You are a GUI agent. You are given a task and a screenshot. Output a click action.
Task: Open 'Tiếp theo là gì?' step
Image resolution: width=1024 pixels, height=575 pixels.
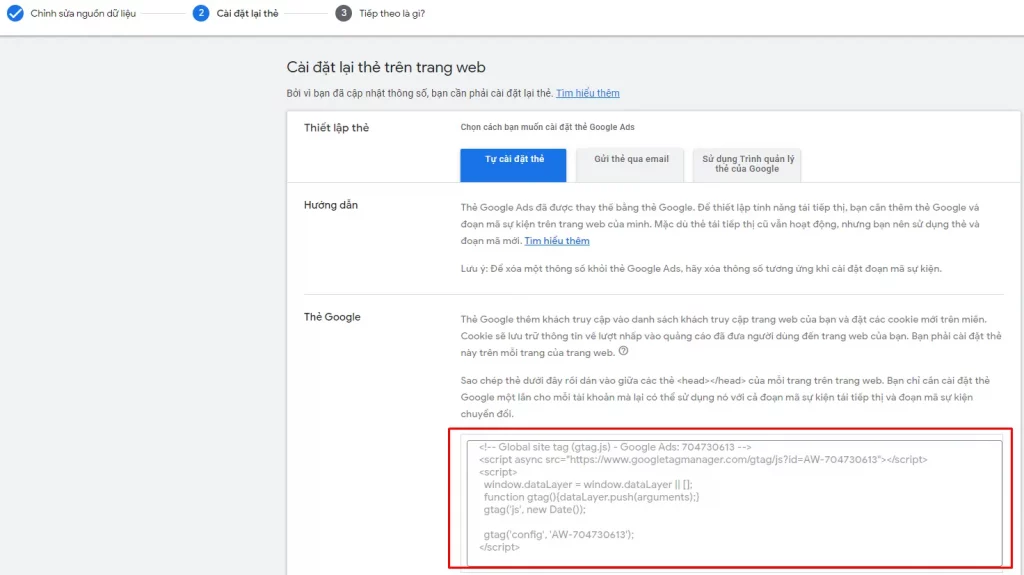tap(392, 13)
